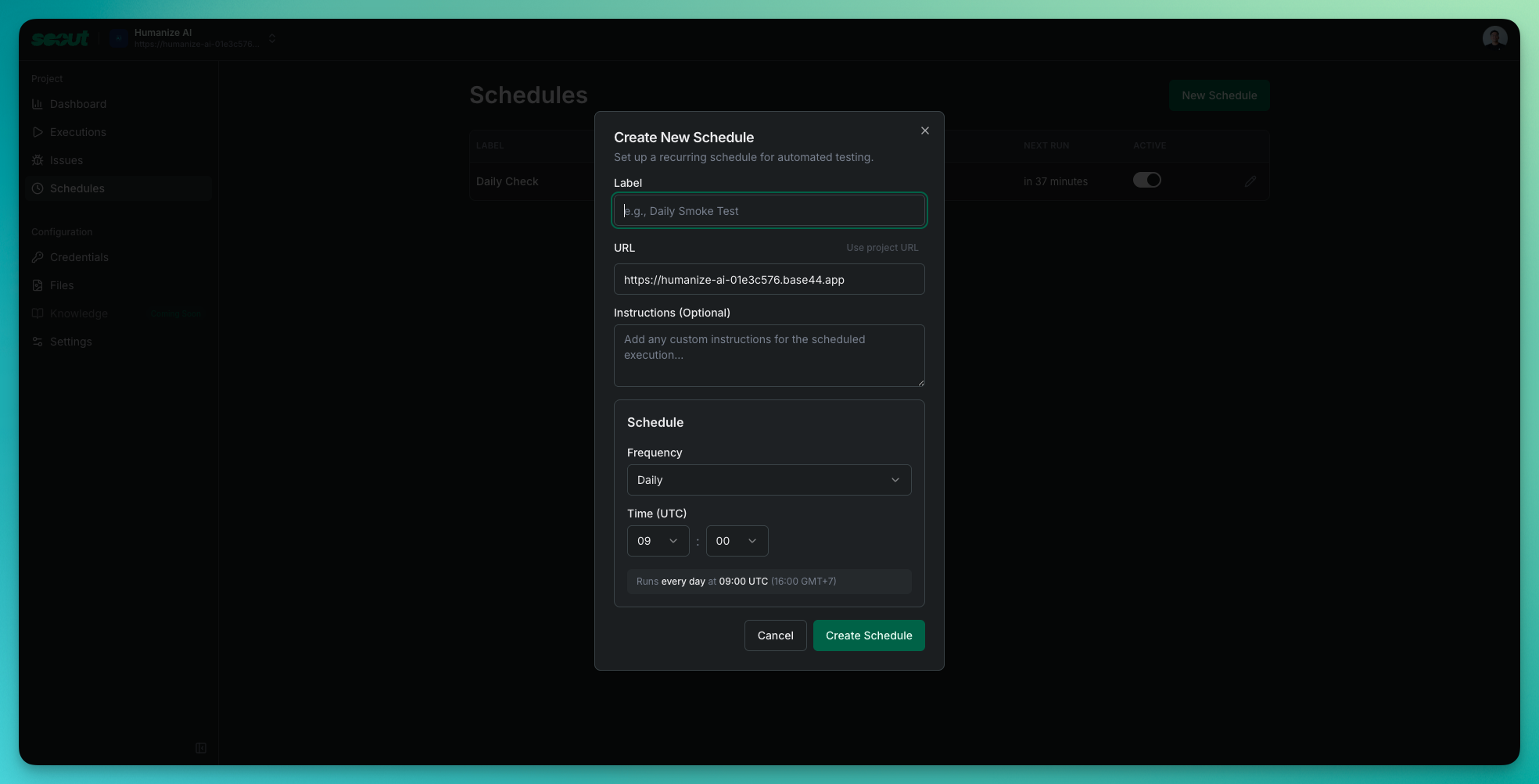Toggle the Daily Check active switch
This screenshot has width=1539, height=784.
pos(1147,180)
